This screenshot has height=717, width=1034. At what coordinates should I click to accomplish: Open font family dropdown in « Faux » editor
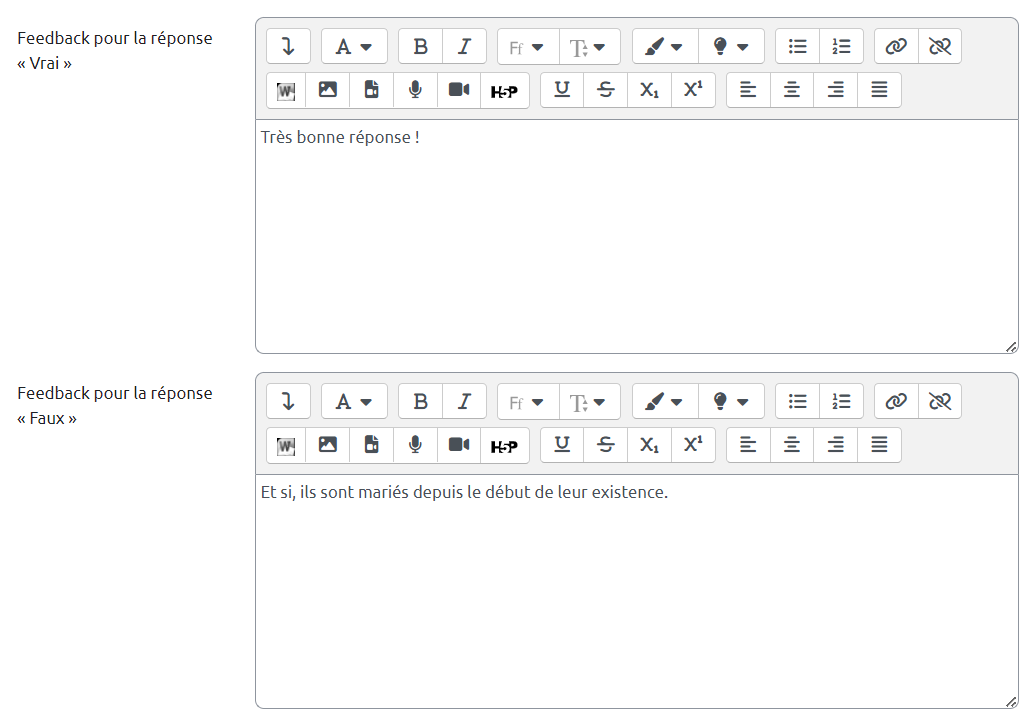[527, 402]
